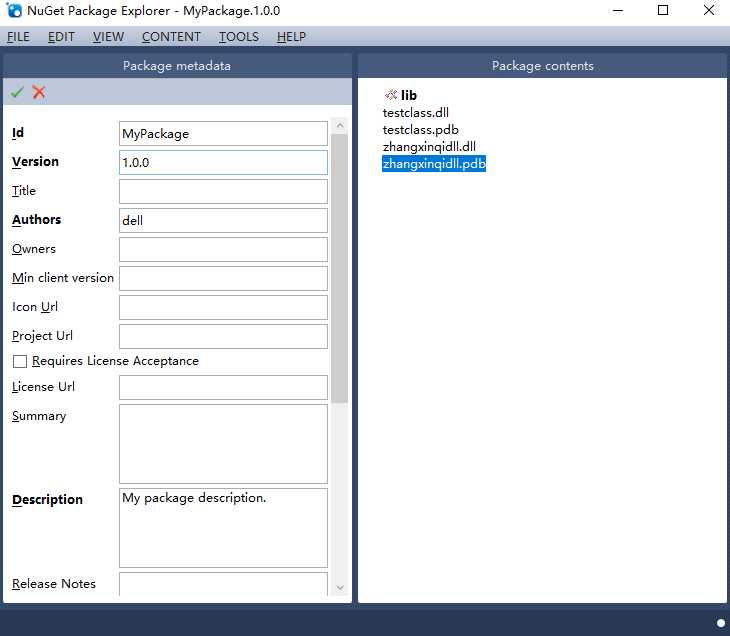Open the FILE menu
Screen dimensions: 730x636
pos(18,37)
